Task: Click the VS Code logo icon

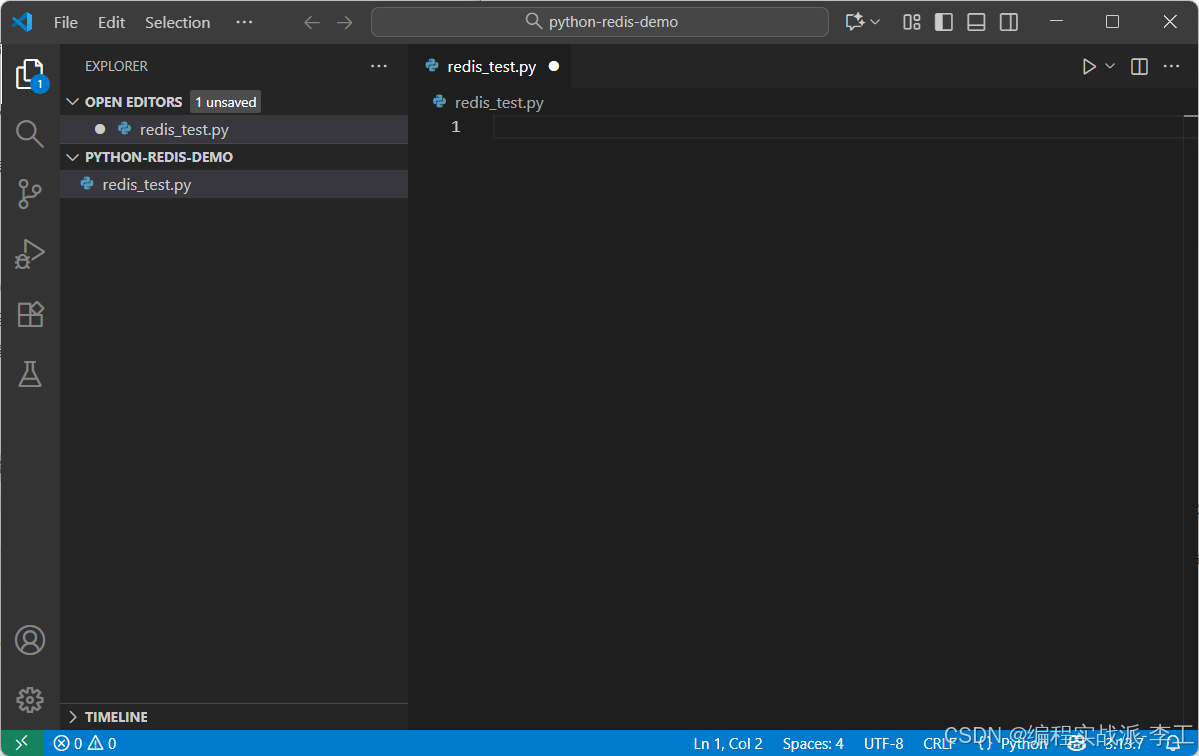Action: pos(22,21)
